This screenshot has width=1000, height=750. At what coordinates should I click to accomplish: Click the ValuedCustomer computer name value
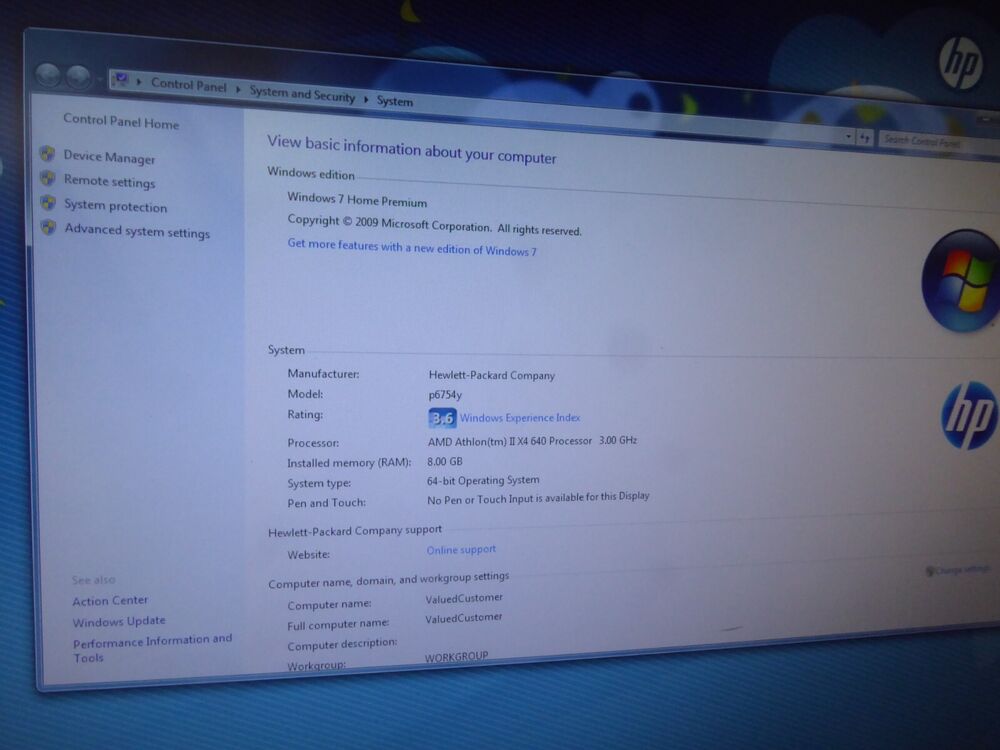[x=464, y=598]
